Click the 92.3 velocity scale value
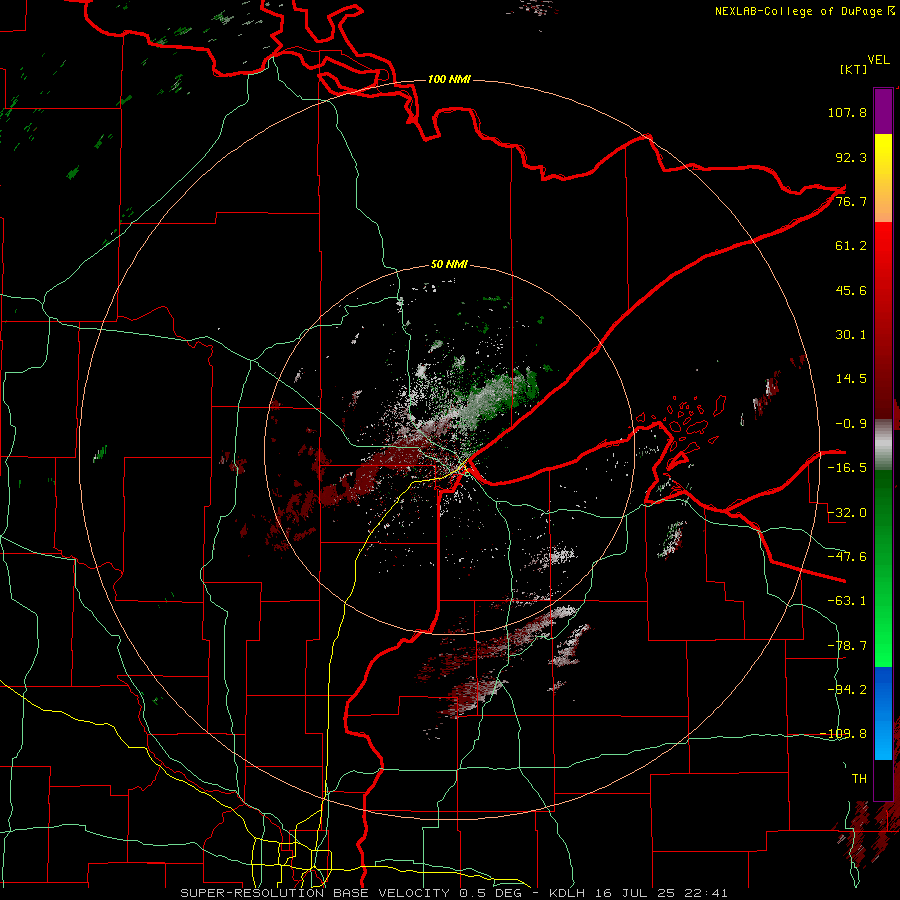The width and height of the screenshot is (900, 900). click(851, 157)
